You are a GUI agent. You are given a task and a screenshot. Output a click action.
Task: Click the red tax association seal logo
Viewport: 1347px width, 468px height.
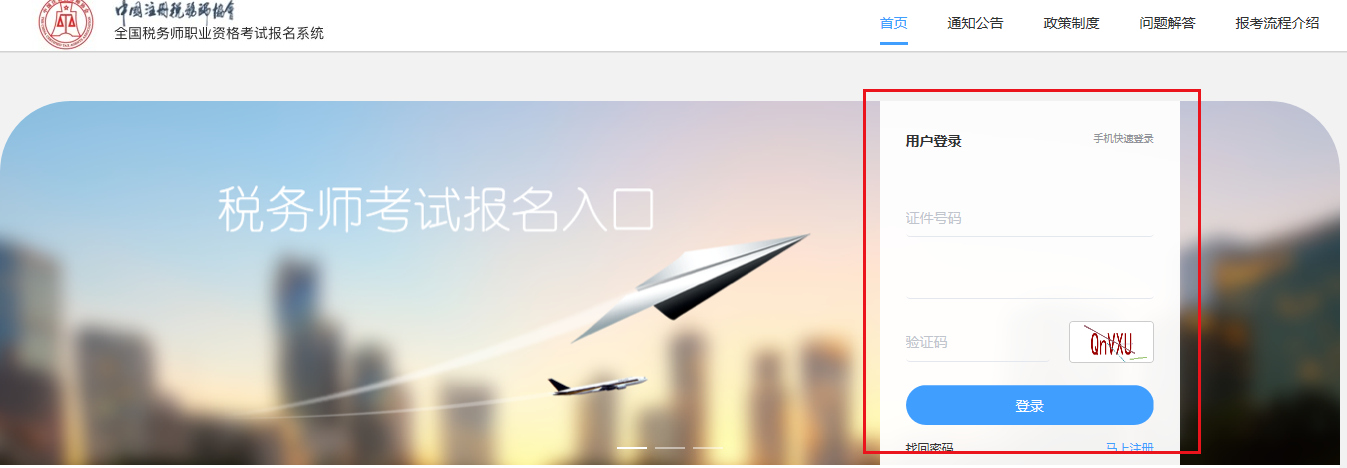(65, 23)
